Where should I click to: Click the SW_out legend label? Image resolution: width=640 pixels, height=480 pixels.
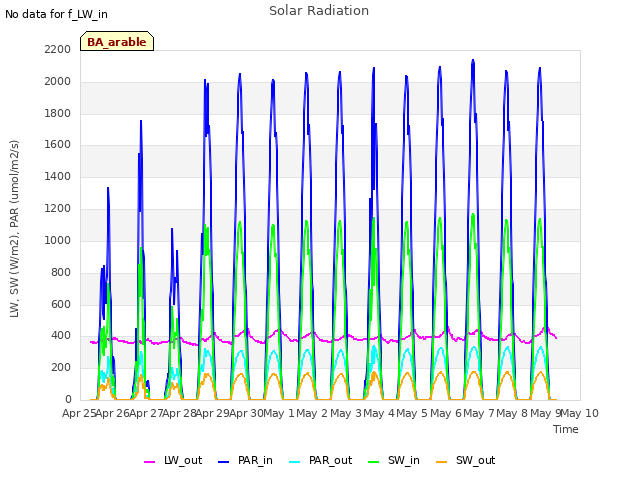[476, 460]
